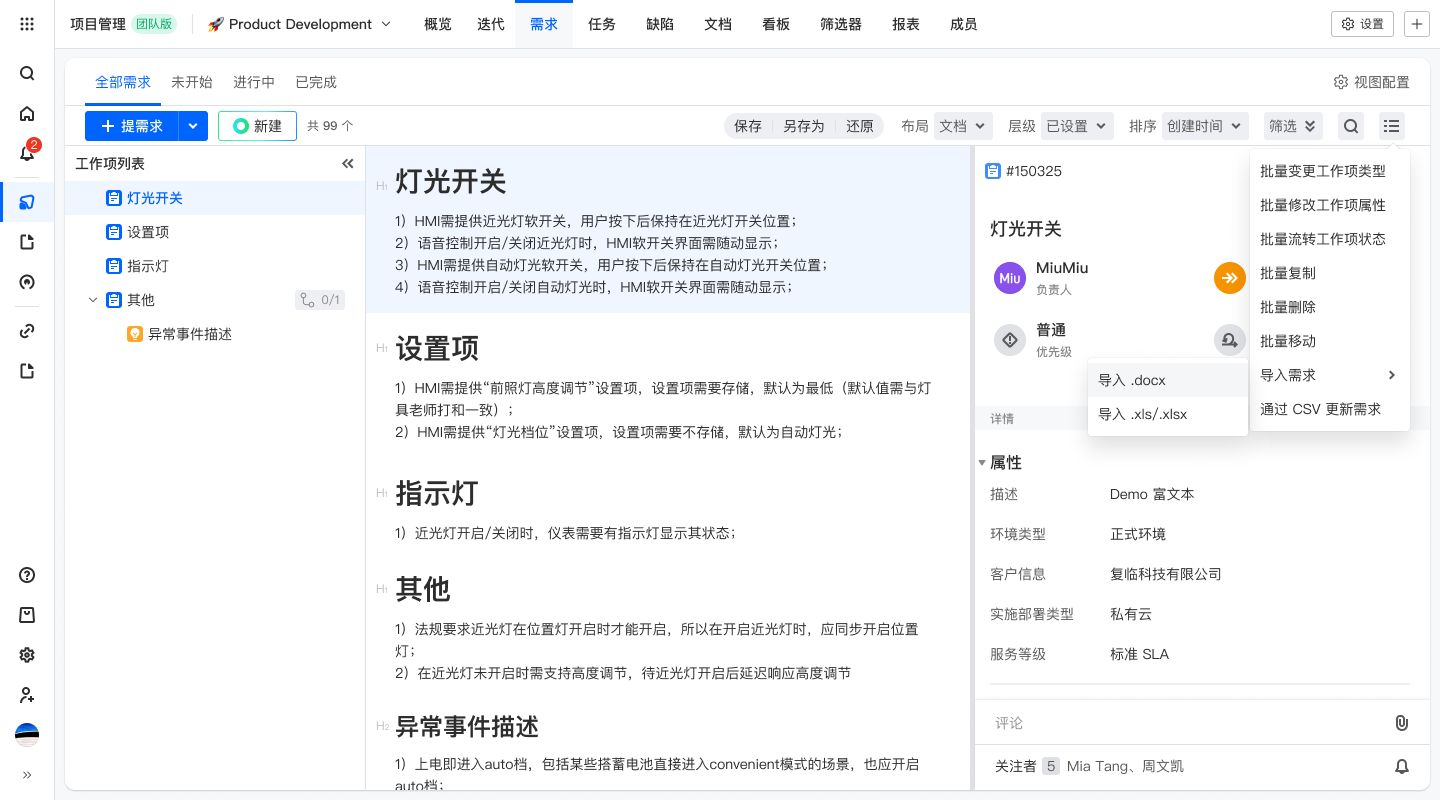The width and height of the screenshot is (1440, 800).
Task: Click the 提需求 button
Action: point(132,126)
